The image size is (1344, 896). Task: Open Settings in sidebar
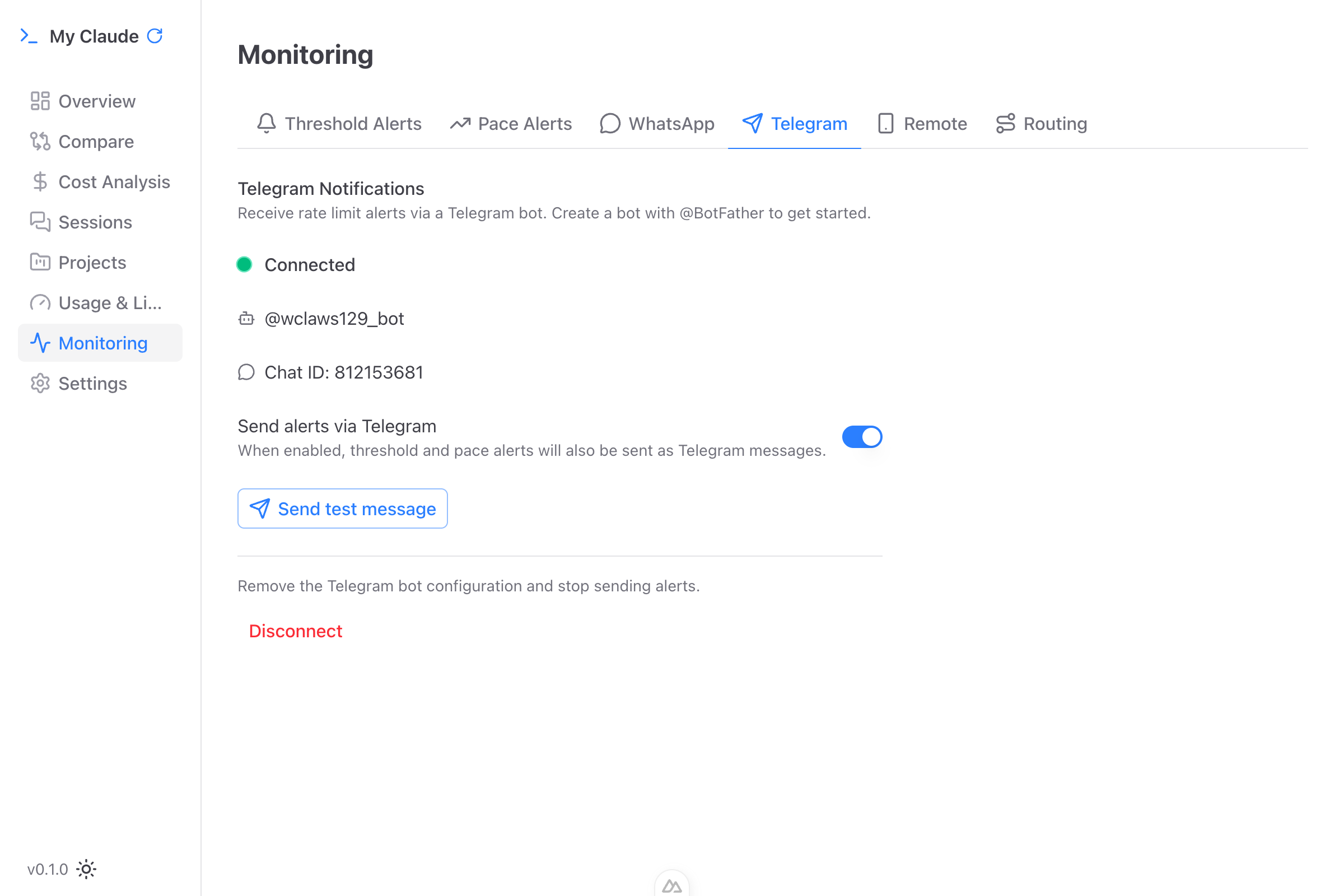(x=100, y=383)
